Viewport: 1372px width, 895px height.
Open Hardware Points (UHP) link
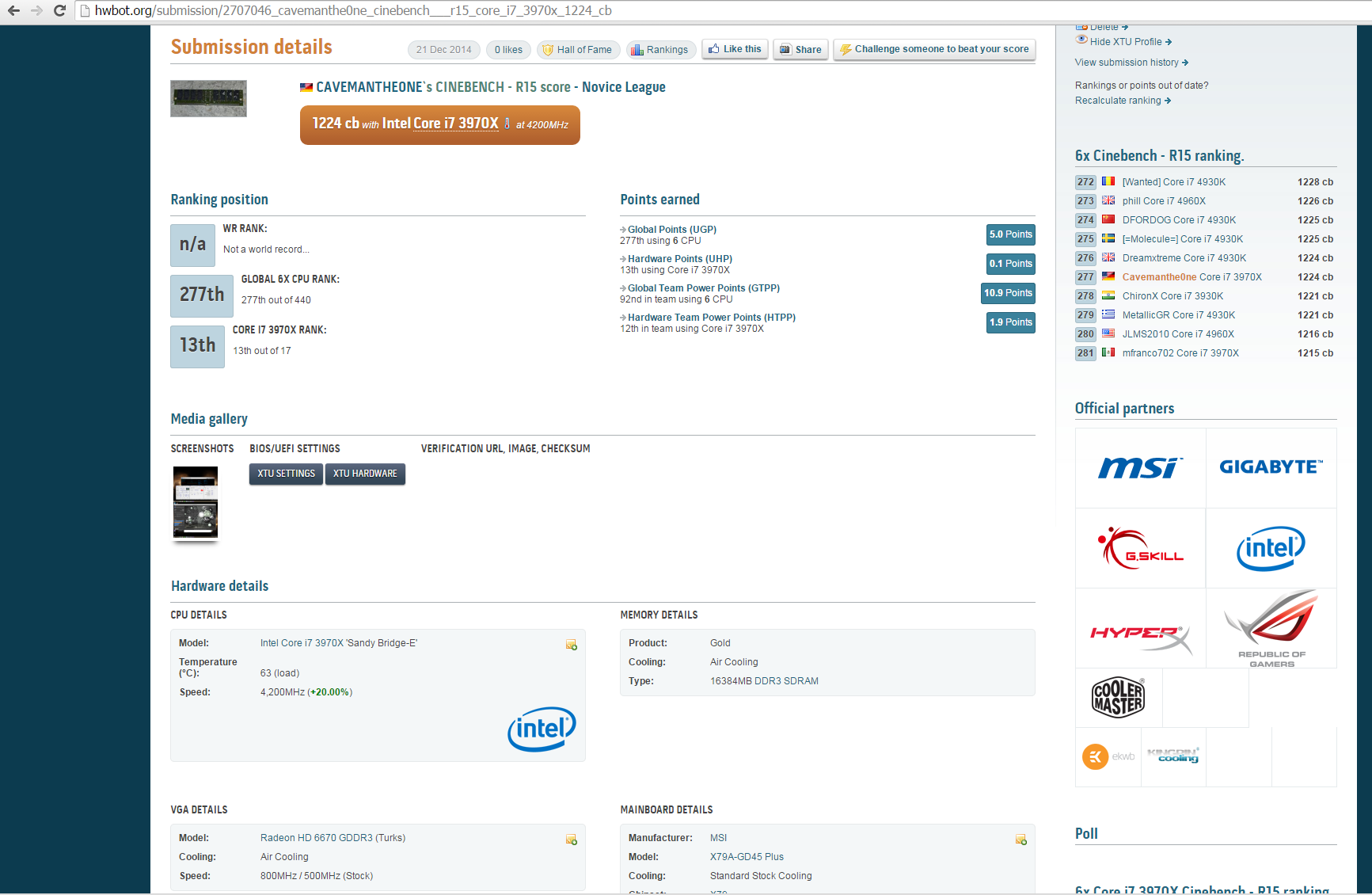click(x=679, y=259)
